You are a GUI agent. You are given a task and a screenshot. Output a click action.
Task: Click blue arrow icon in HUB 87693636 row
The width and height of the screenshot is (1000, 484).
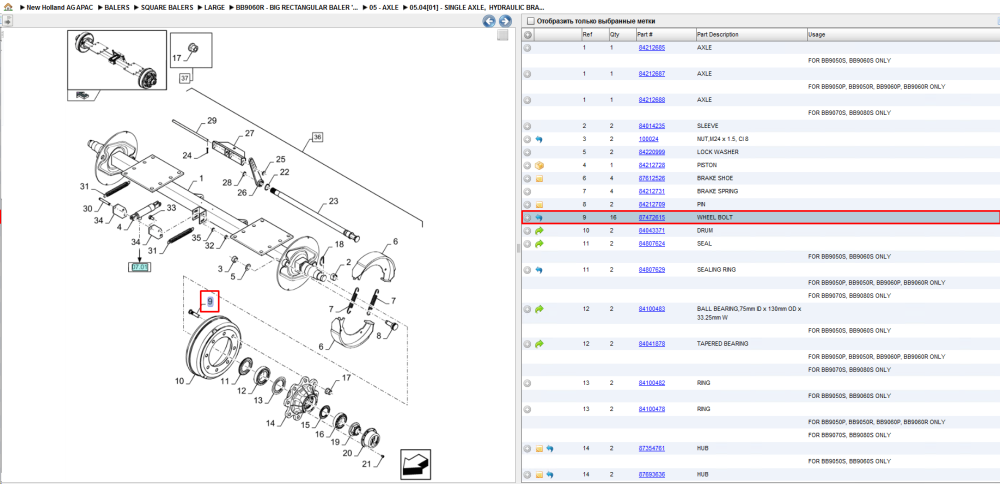(549, 474)
